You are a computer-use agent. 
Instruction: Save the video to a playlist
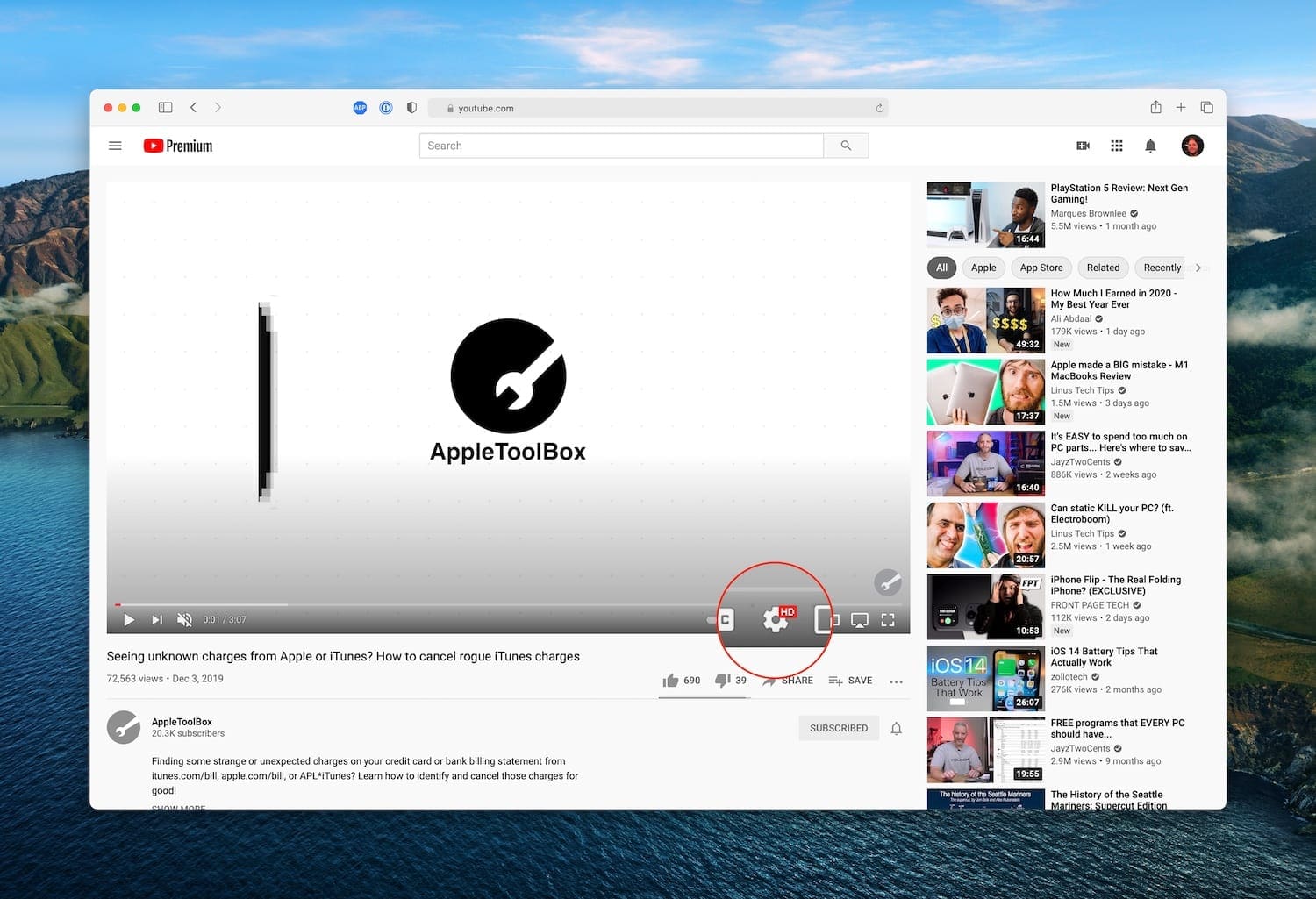pos(850,681)
